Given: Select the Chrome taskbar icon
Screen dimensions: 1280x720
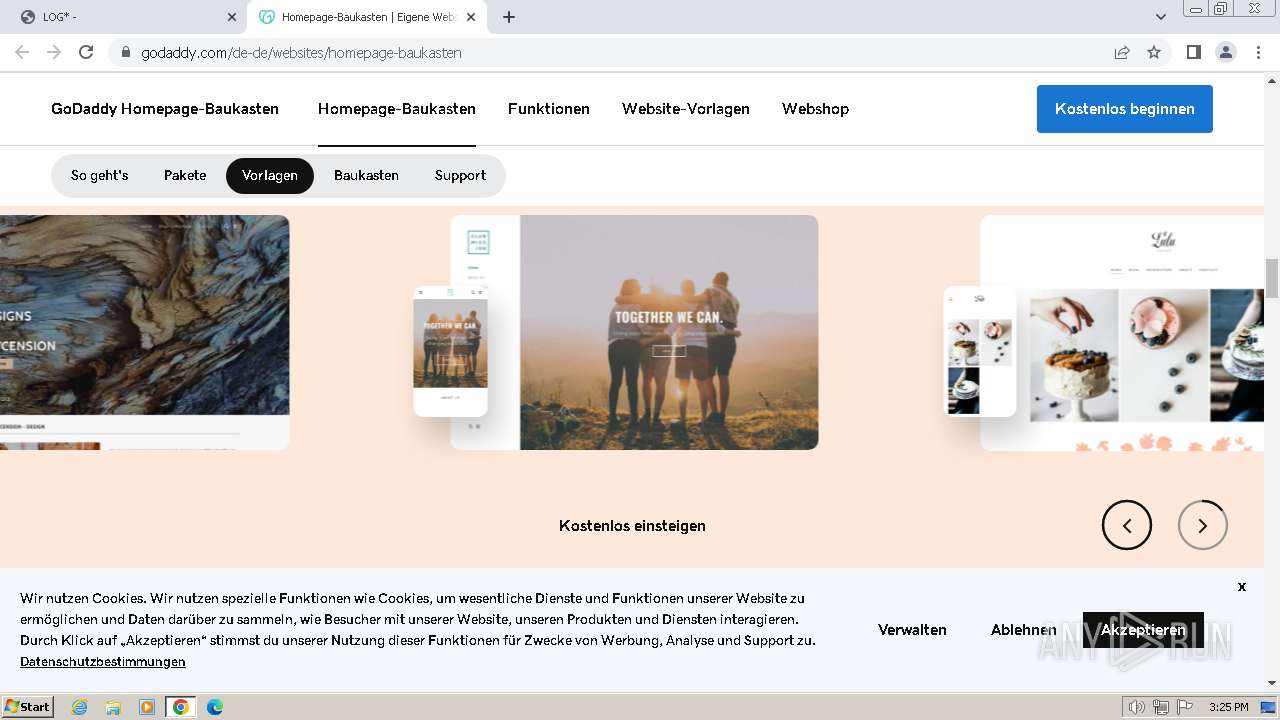Looking at the screenshot, I should pyautogui.click(x=181, y=707).
